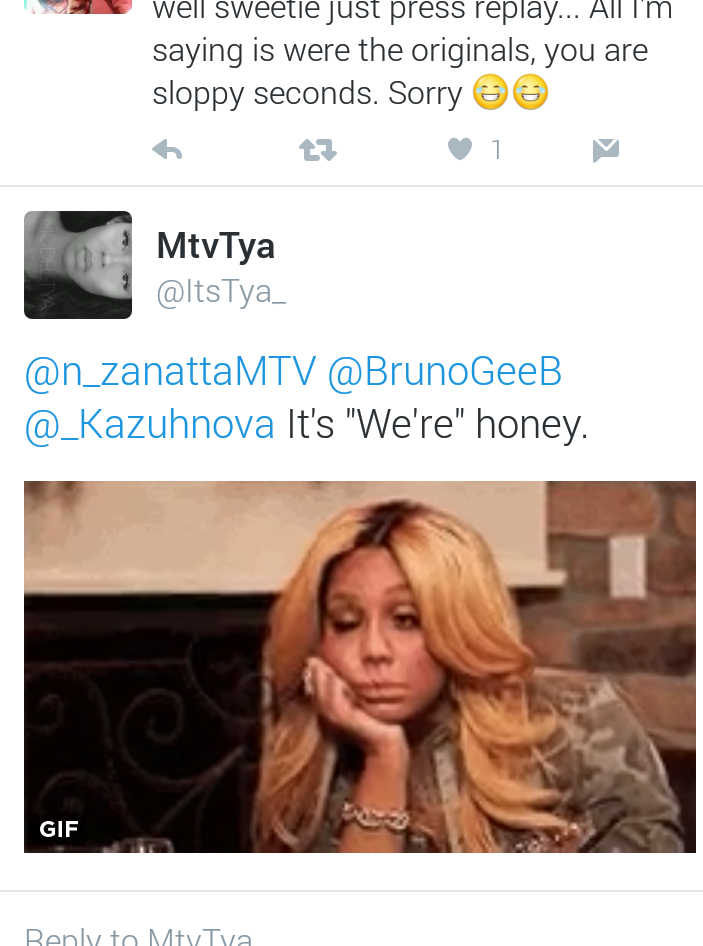Tap the reply arrow icon under the top tweet
The width and height of the screenshot is (703, 946).
[x=167, y=150]
